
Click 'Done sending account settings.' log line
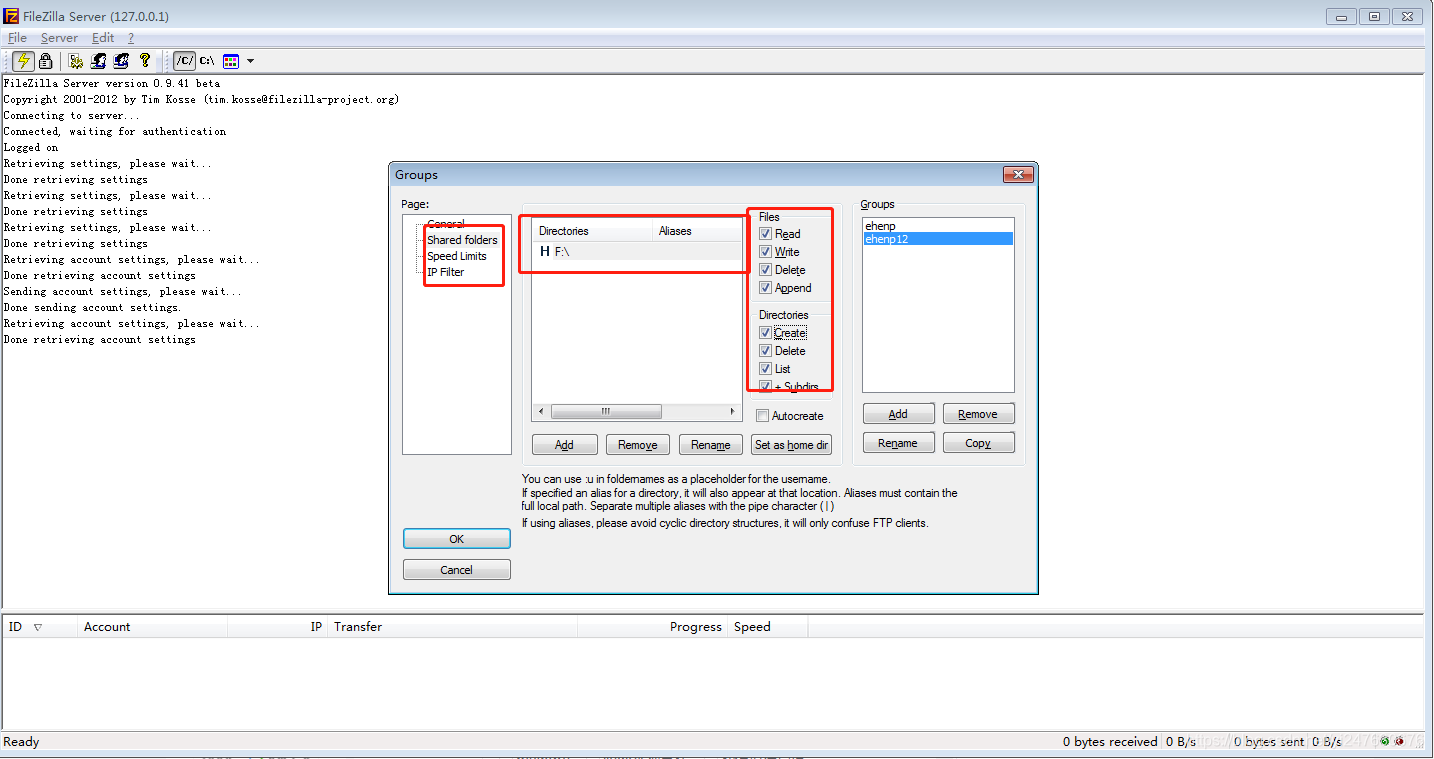pyautogui.click(x=92, y=308)
